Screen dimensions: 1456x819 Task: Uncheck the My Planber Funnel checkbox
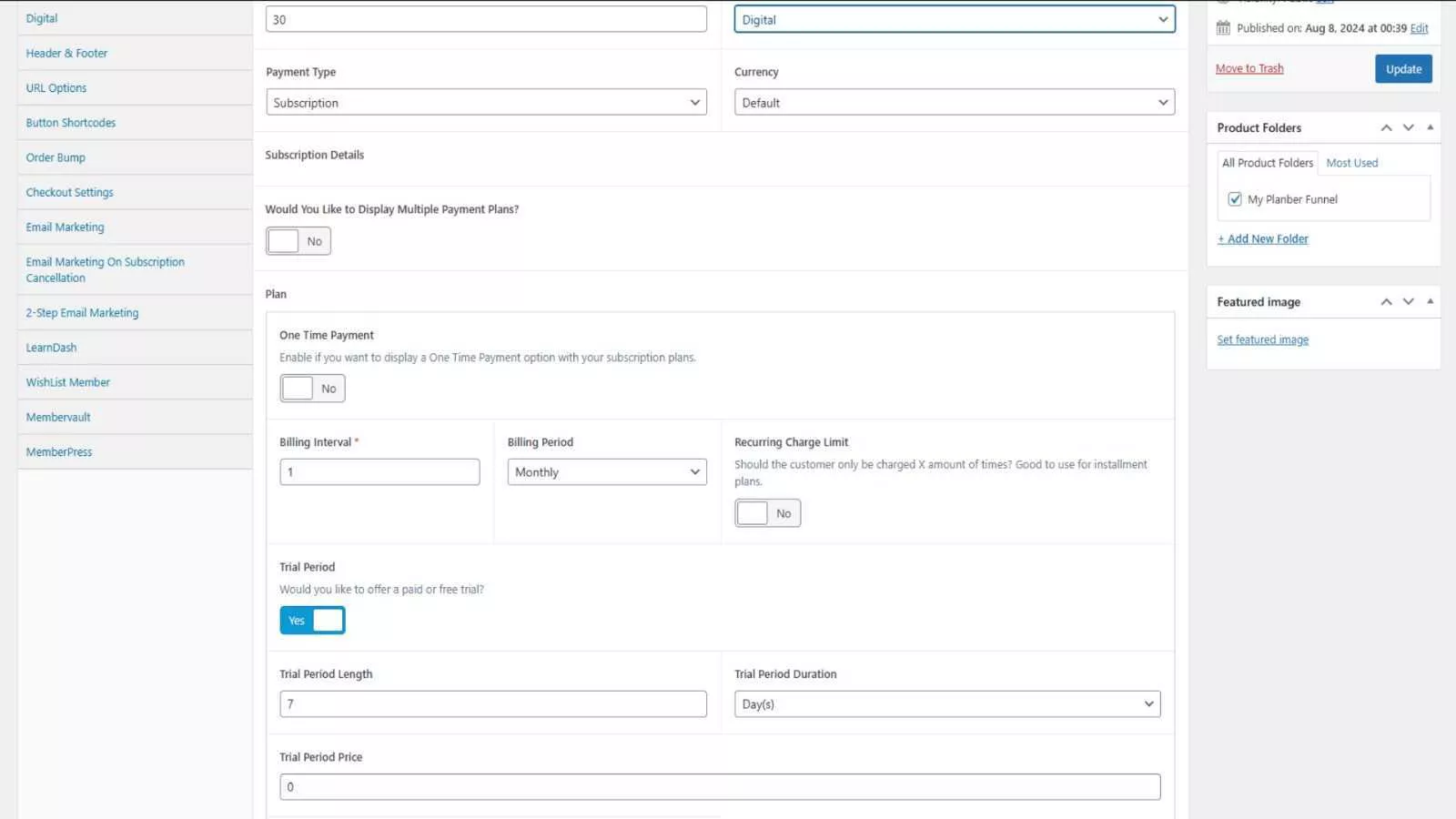tap(1235, 199)
